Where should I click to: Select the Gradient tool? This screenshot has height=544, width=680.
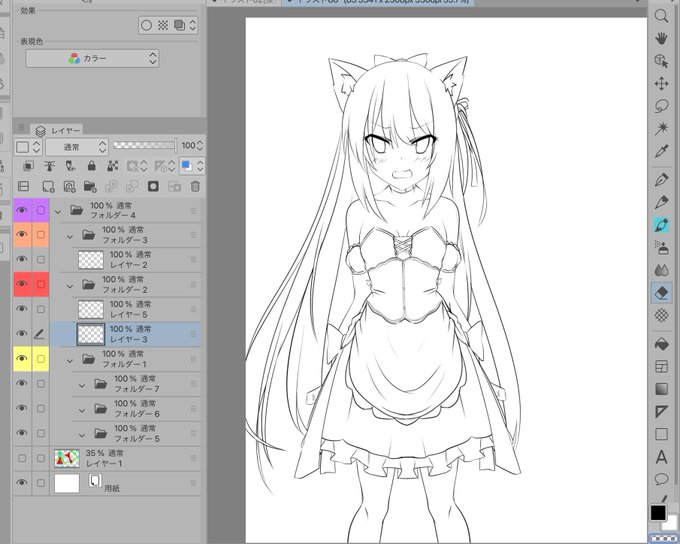(661, 389)
